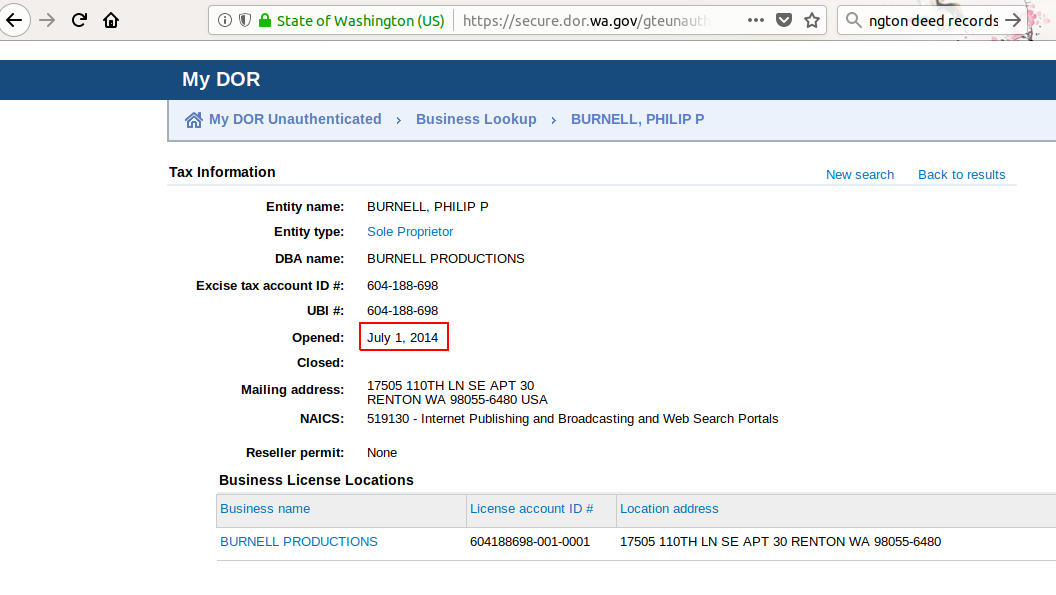Save page to Pocket icon

click(784, 20)
